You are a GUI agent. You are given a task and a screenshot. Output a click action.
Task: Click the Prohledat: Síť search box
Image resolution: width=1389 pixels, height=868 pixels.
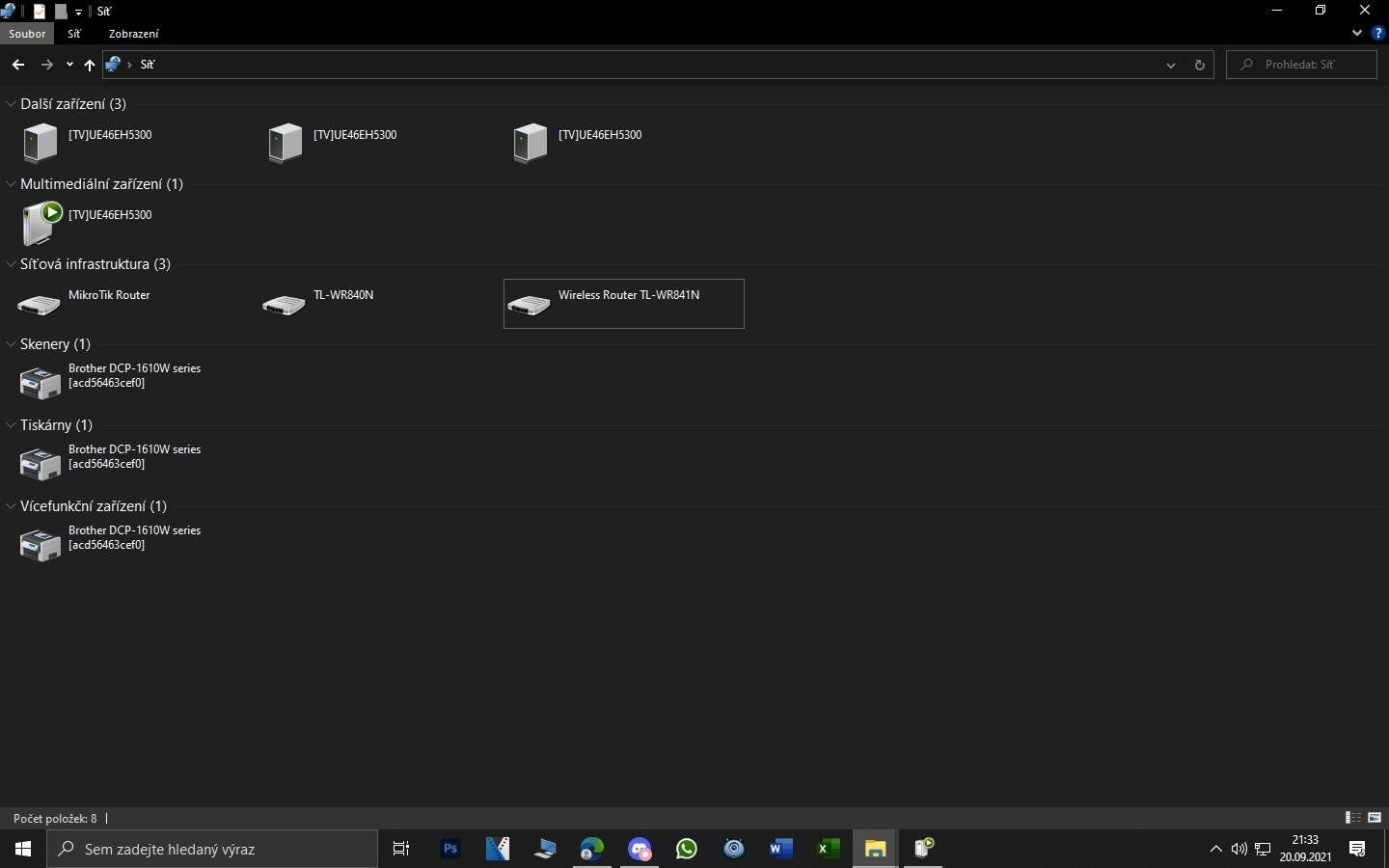point(1301,65)
